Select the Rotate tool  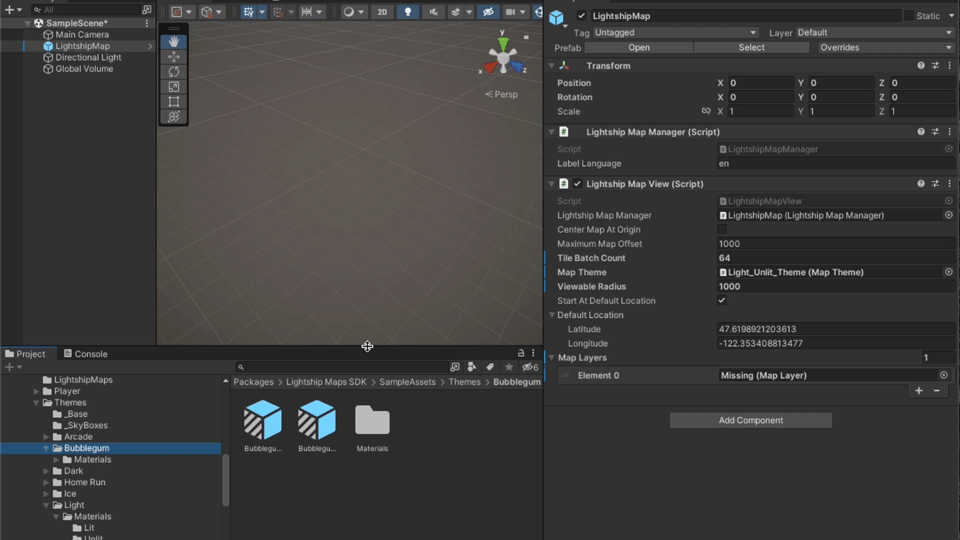(174, 72)
